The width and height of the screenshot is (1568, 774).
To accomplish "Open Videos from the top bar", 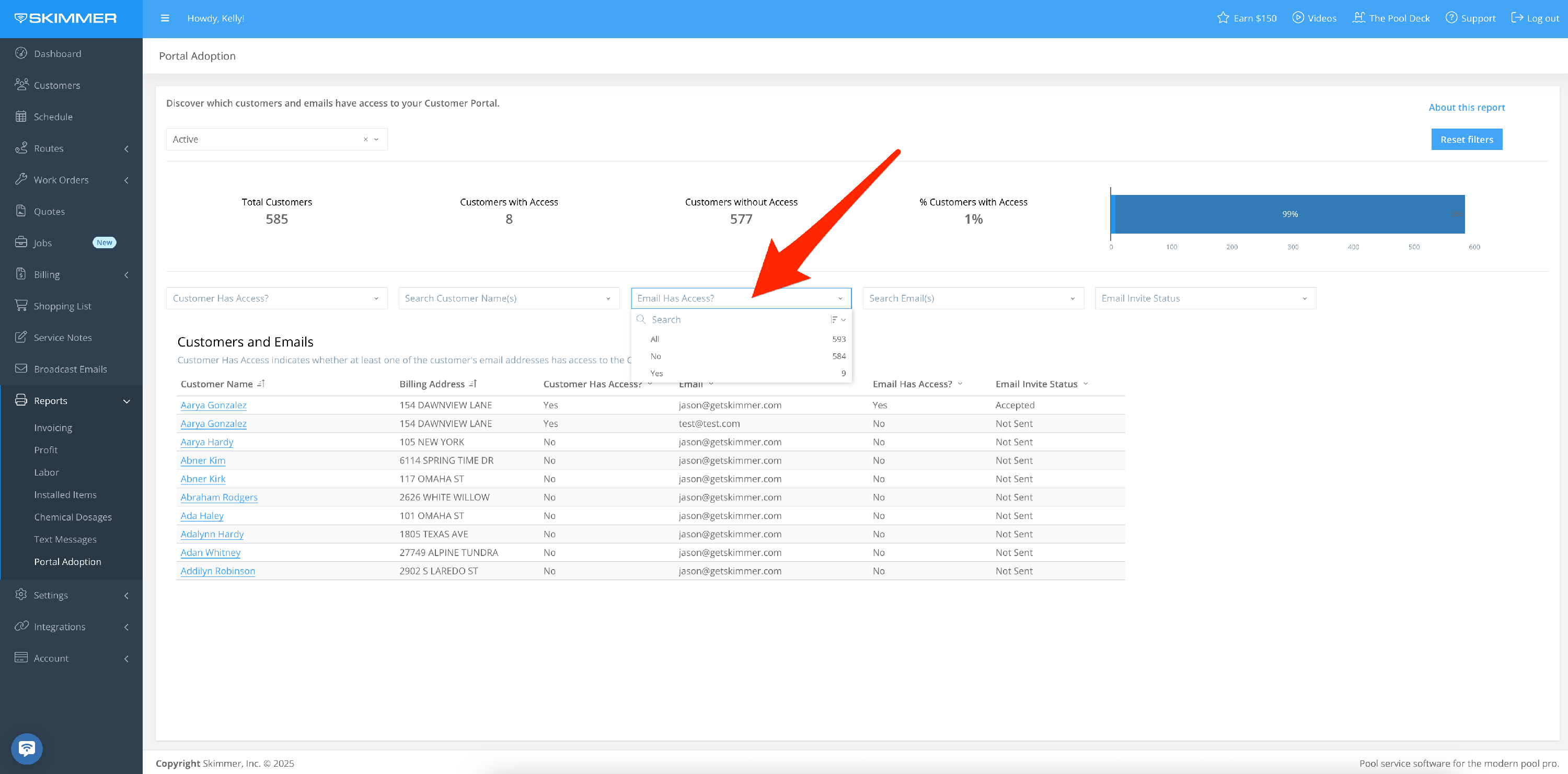I will point(1314,18).
